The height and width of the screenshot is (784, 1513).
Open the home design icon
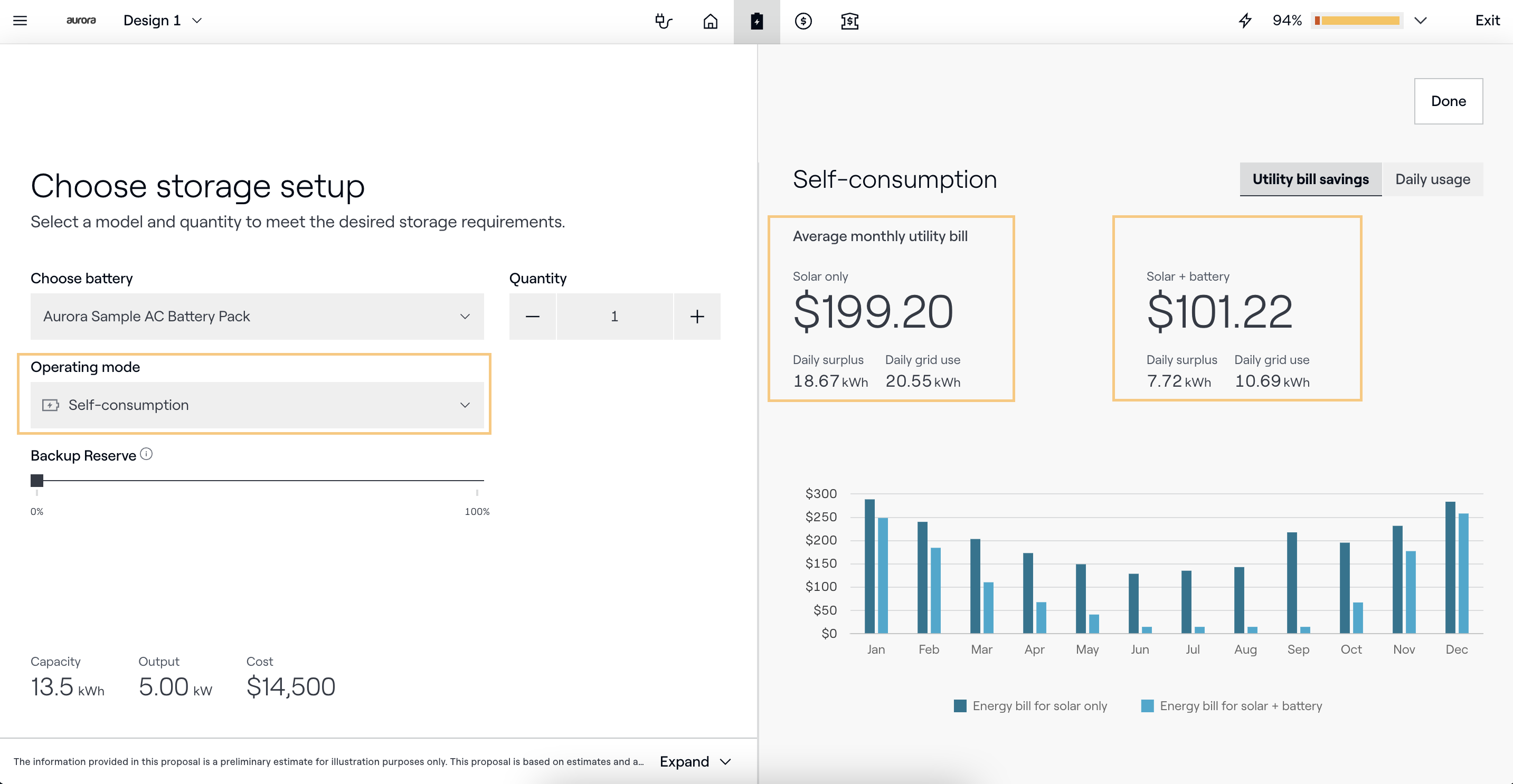point(710,21)
